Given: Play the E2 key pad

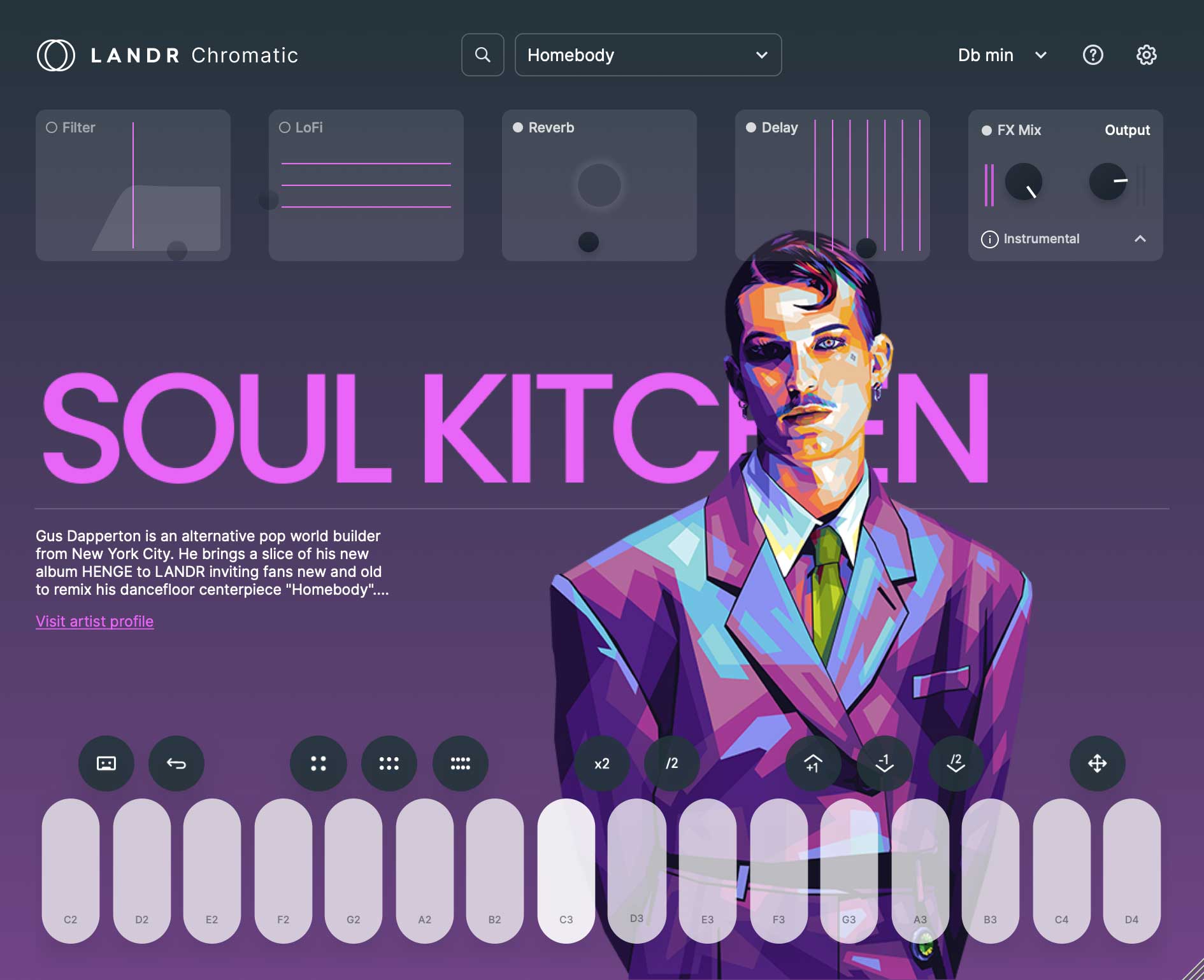Looking at the screenshot, I should click(x=212, y=871).
